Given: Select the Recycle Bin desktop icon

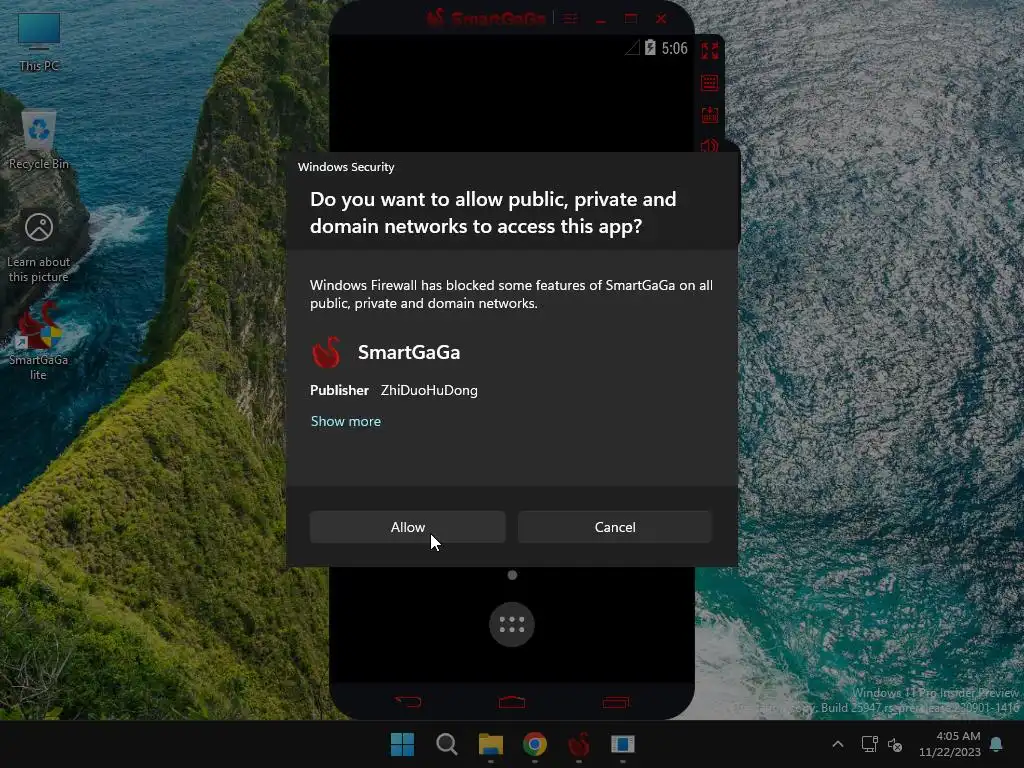Looking at the screenshot, I should tap(39, 140).
